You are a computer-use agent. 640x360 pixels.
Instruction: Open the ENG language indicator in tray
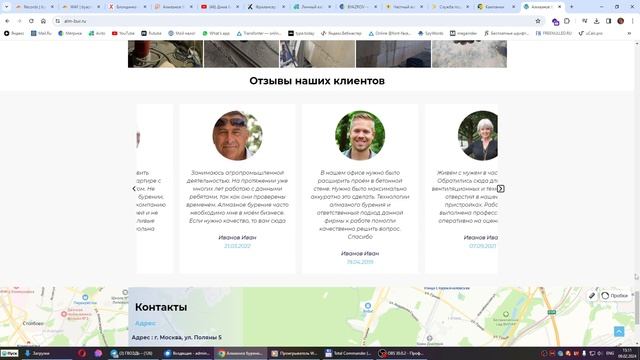click(x=610, y=353)
